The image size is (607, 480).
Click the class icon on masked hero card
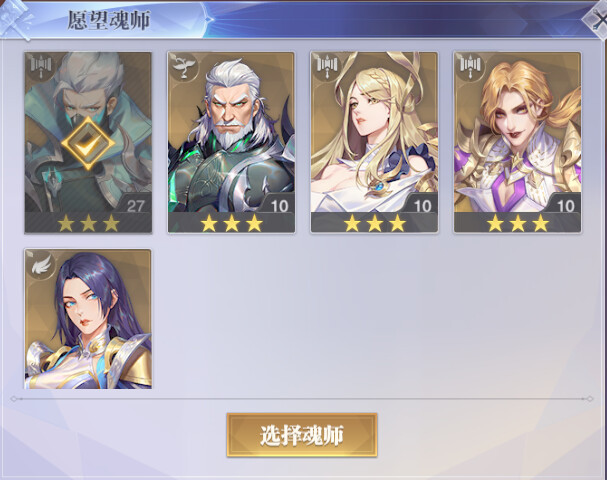[x=41, y=65]
